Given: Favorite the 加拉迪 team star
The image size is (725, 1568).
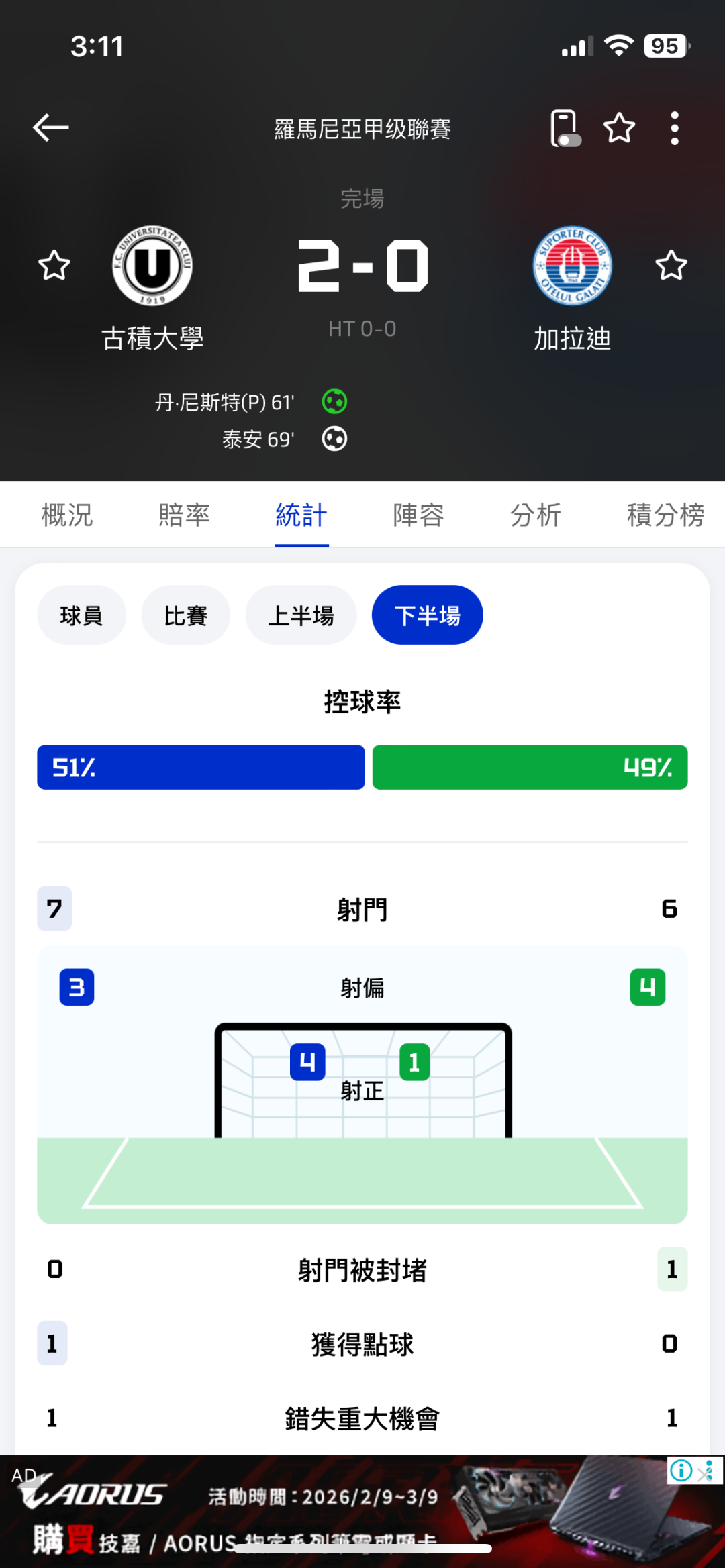Looking at the screenshot, I should (x=671, y=266).
